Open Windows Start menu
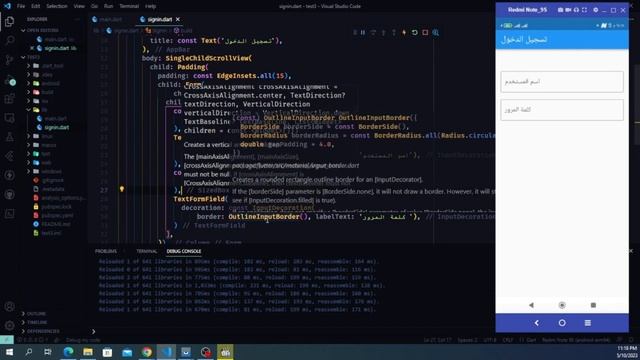 pos(9,351)
